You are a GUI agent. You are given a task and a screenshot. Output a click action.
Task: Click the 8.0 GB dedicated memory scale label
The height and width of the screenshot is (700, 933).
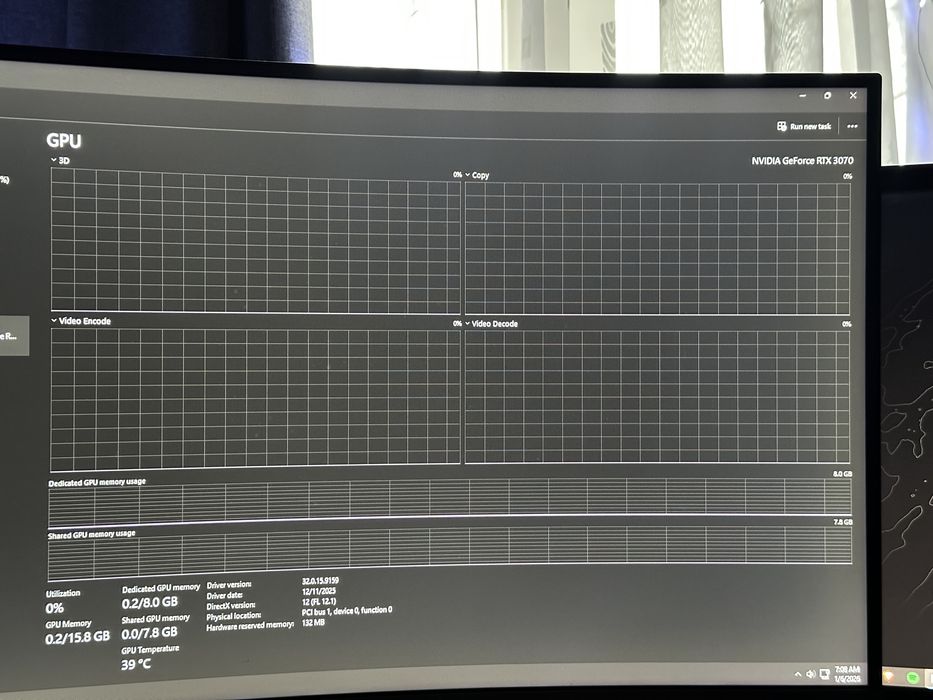tap(843, 474)
